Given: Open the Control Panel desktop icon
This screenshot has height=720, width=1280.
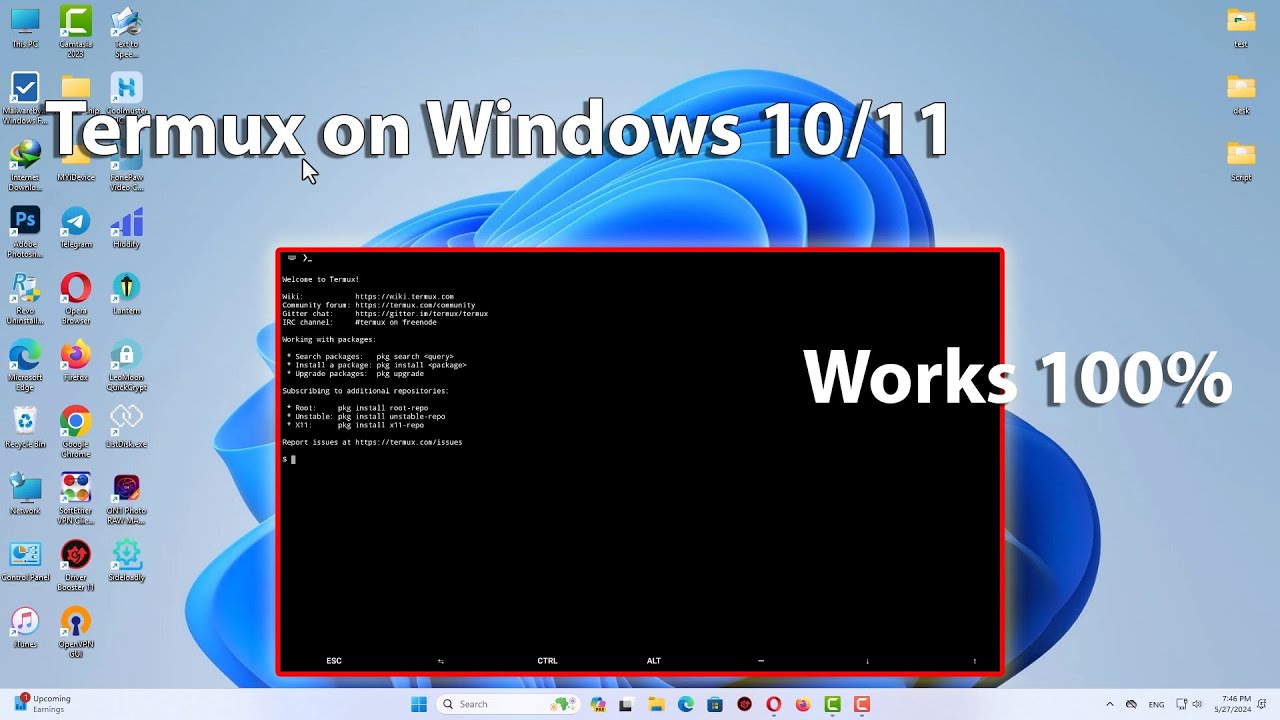Looking at the screenshot, I should pyautogui.click(x=24, y=561).
